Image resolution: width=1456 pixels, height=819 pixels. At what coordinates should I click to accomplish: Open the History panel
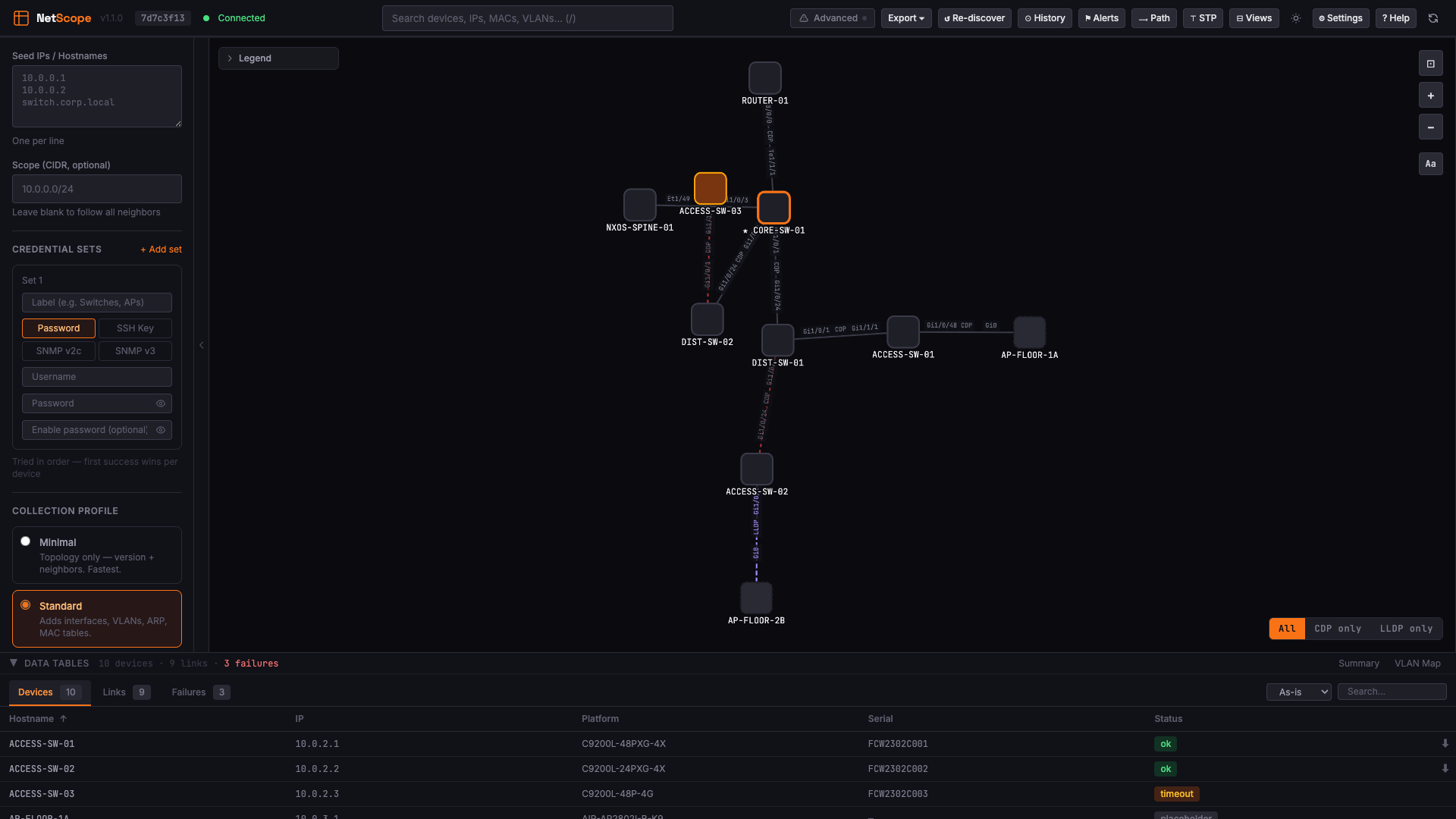[1044, 18]
